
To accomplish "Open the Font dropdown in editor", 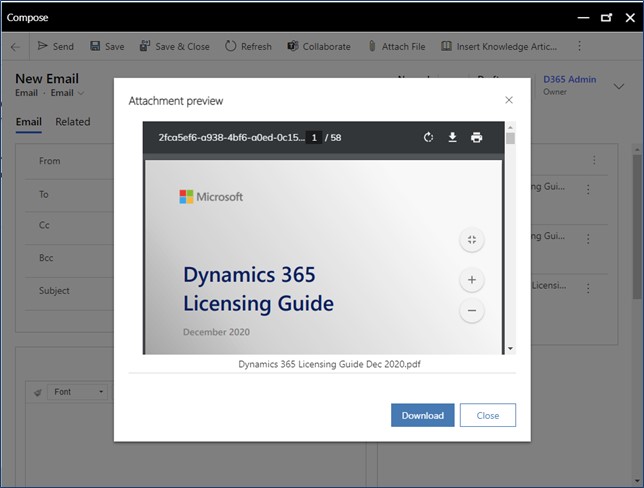I will [78, 392].
